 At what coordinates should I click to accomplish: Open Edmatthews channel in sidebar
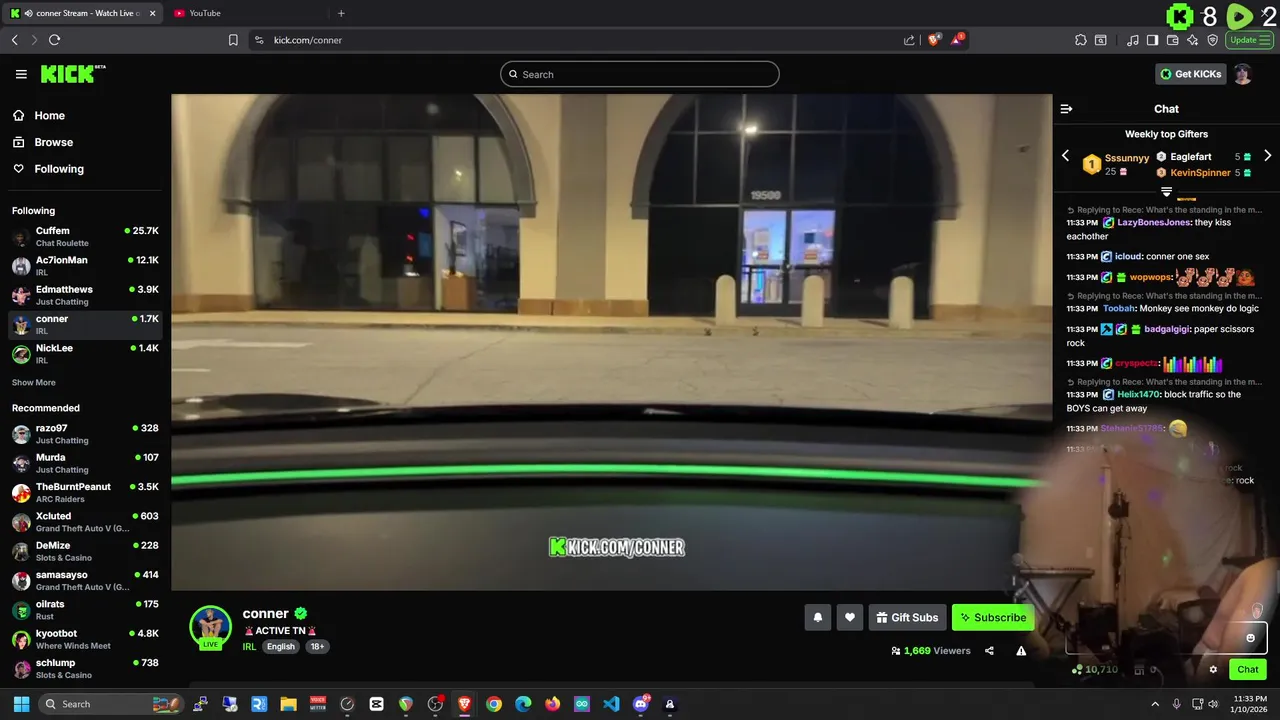pos(85,295)
